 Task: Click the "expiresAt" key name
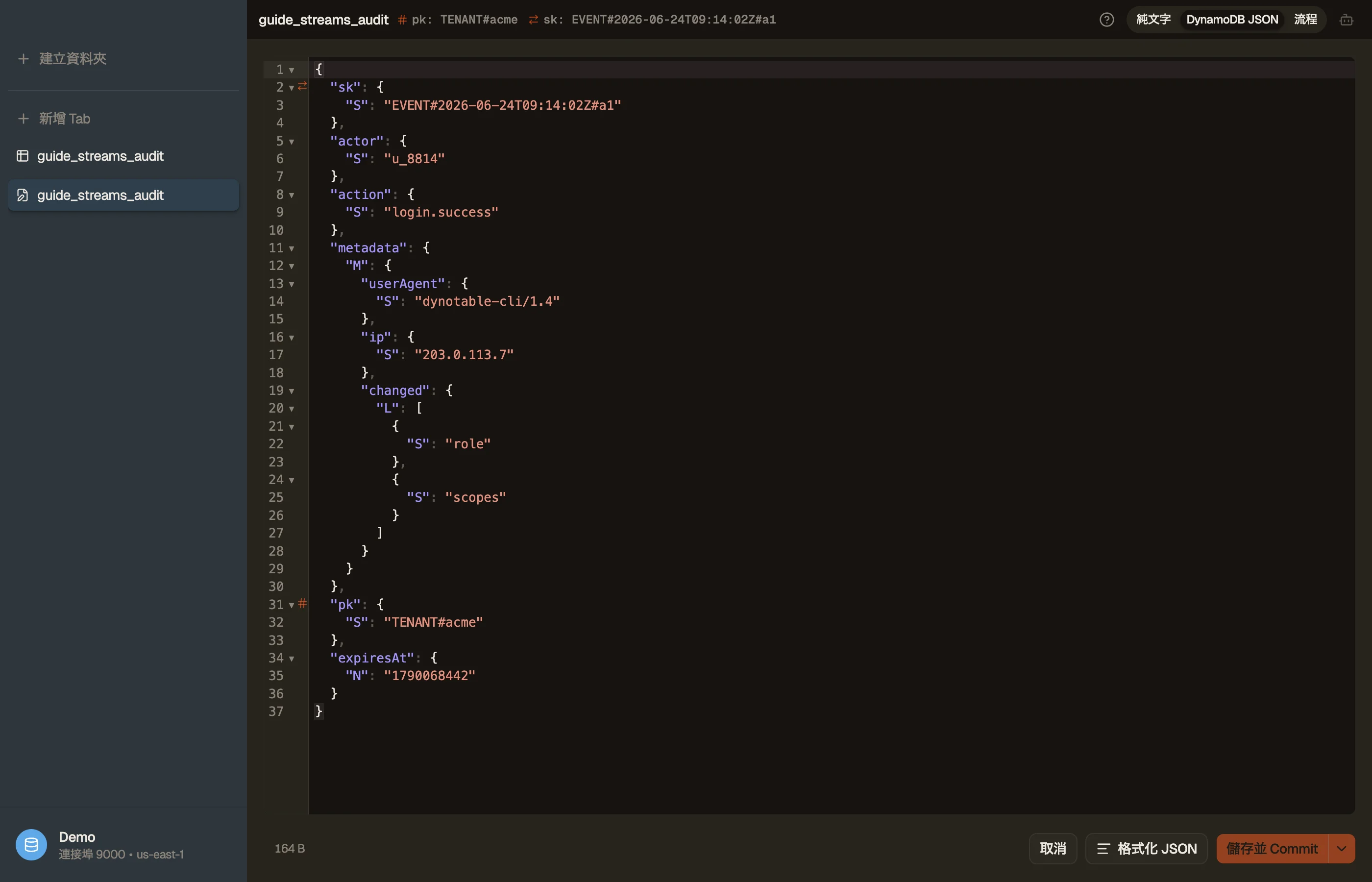tap(372, 658)
